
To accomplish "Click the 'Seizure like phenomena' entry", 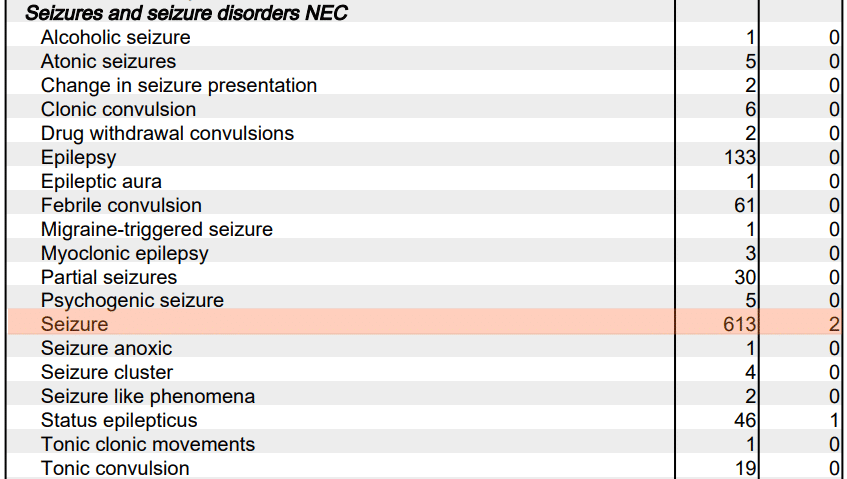I will [x=148, y=396].
